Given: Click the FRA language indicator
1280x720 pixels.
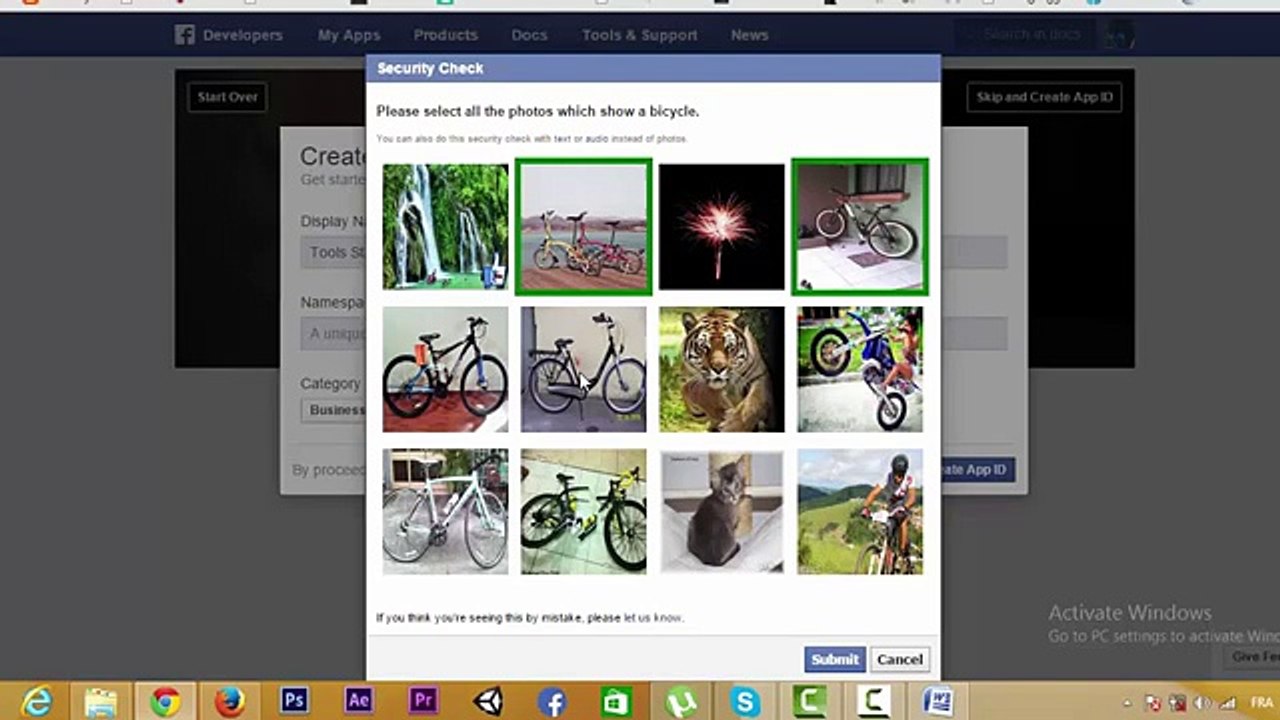Looking at the screenshot, I should 1262,703.
